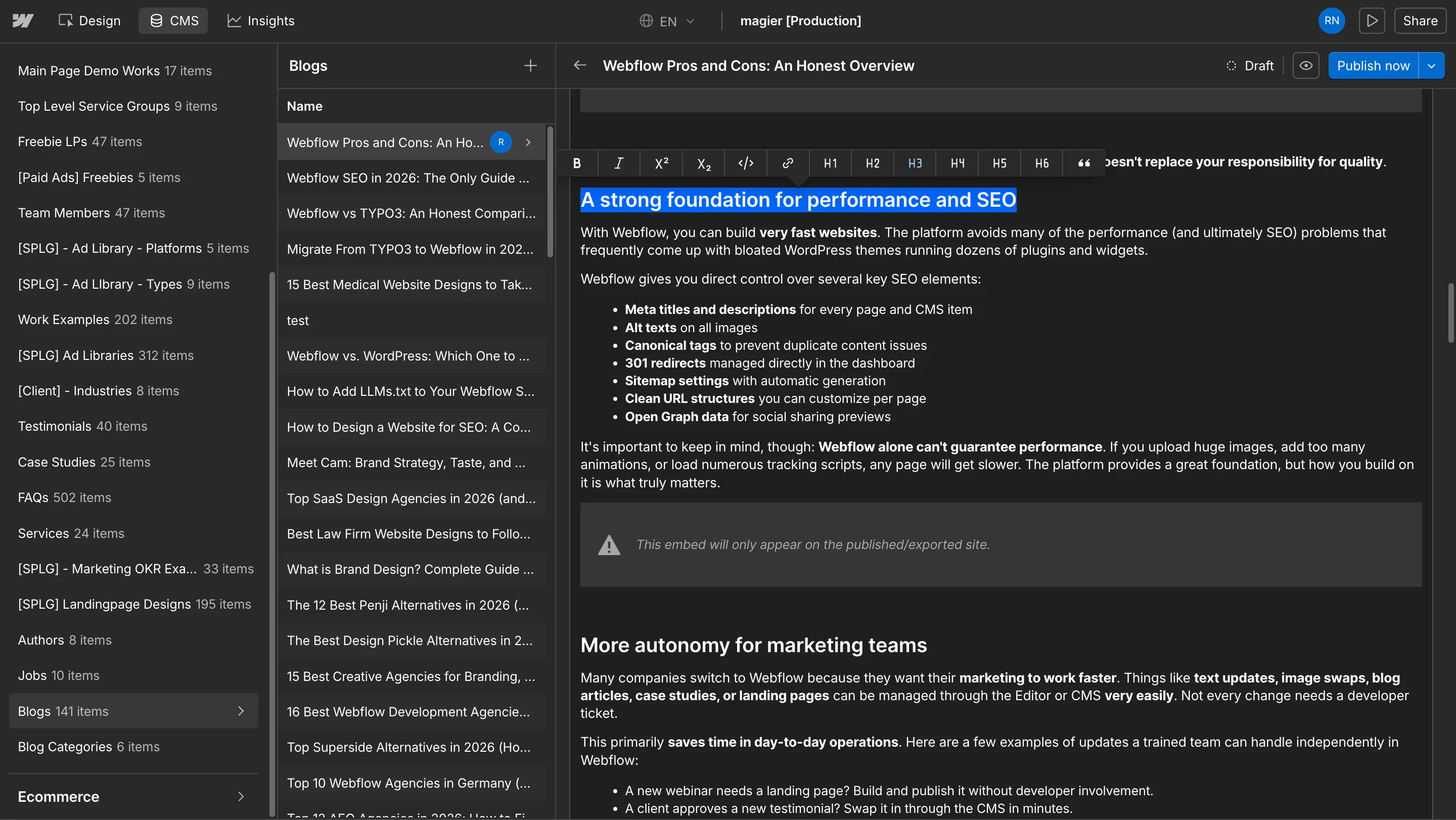The image size is (1456, 820).
Task: Click the back arrow beside the item title
Action: point(580,66)
